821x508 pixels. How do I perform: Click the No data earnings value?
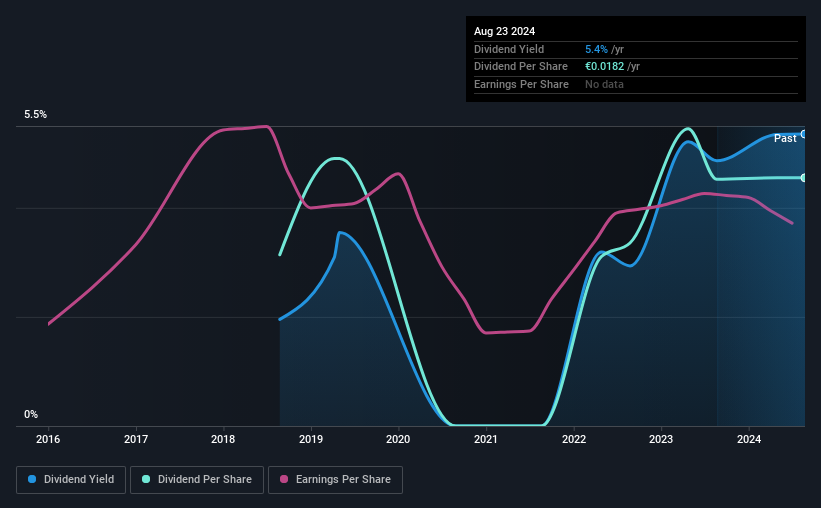[x=604, y=84]
